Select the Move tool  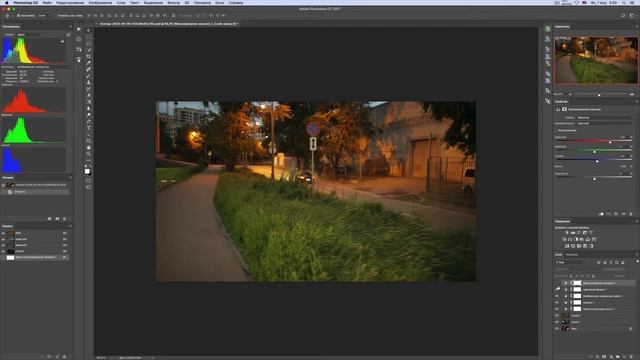tap(89, 30)
